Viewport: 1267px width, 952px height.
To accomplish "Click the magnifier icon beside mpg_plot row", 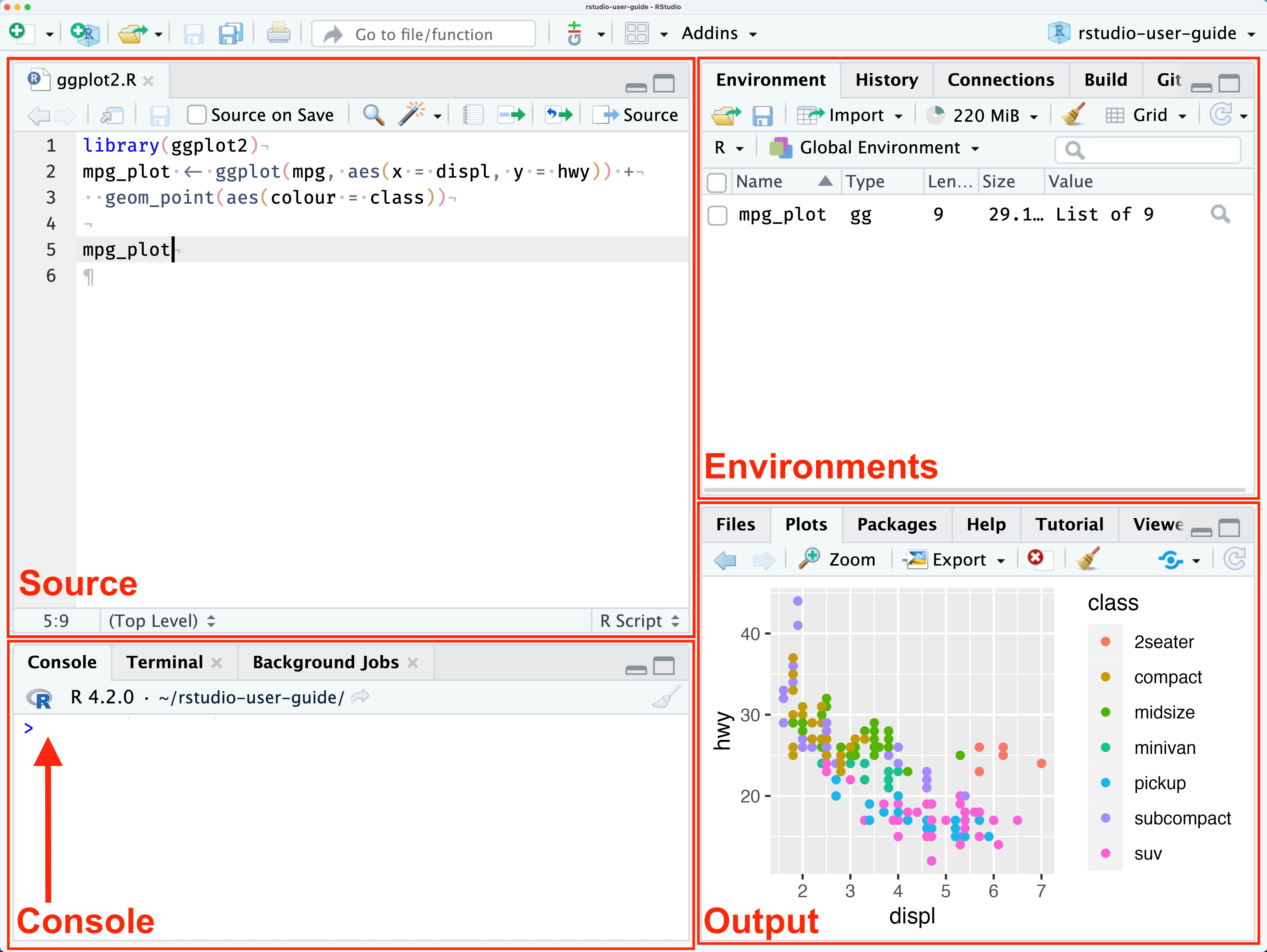I will point(1220,214).
